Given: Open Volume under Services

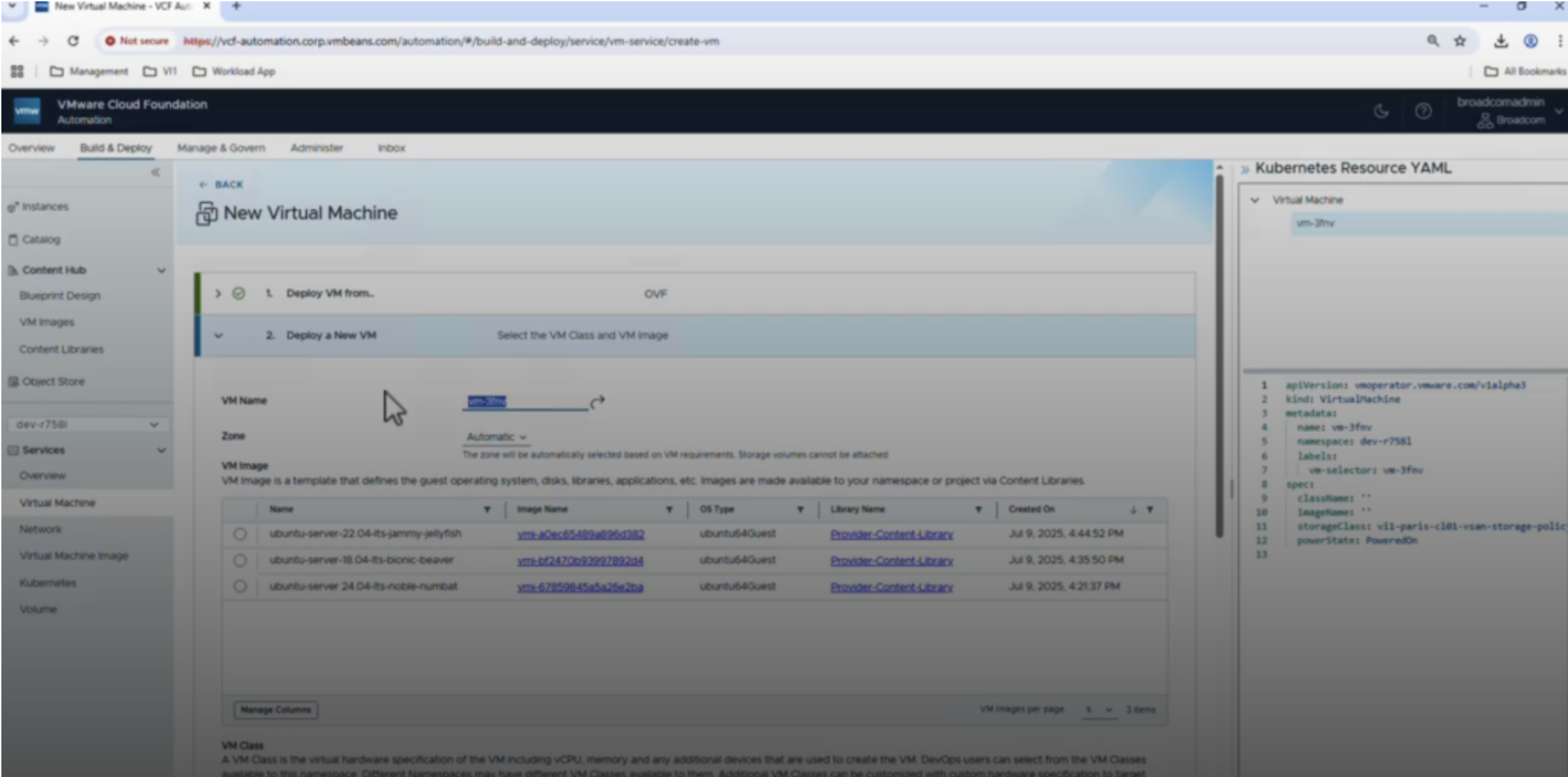Looking at the screenshot, I should [x=38, y=609].
